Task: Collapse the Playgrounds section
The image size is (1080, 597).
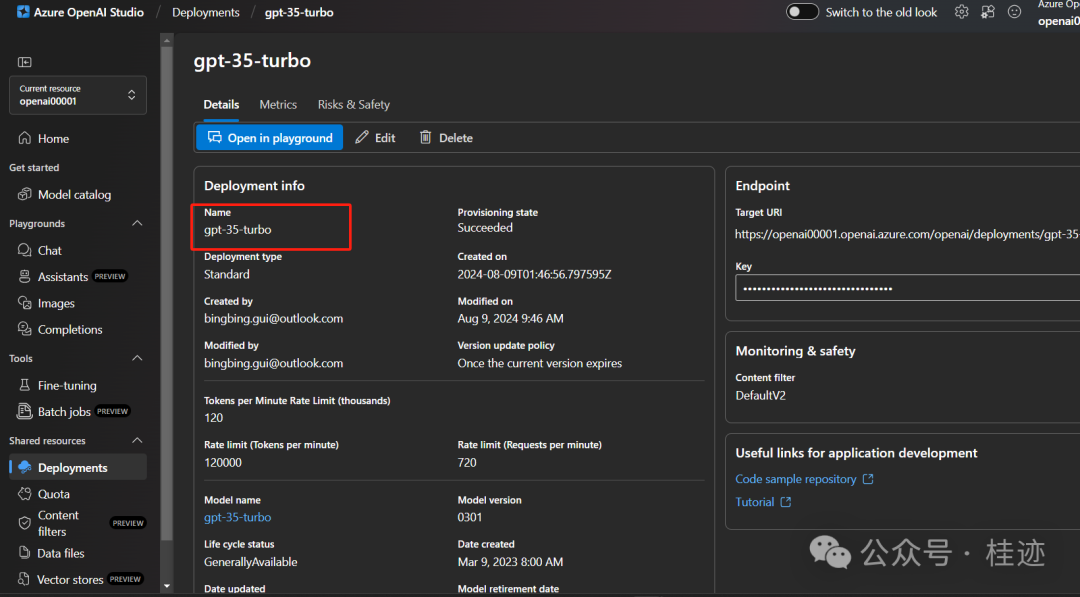Action: pos(137,223)
